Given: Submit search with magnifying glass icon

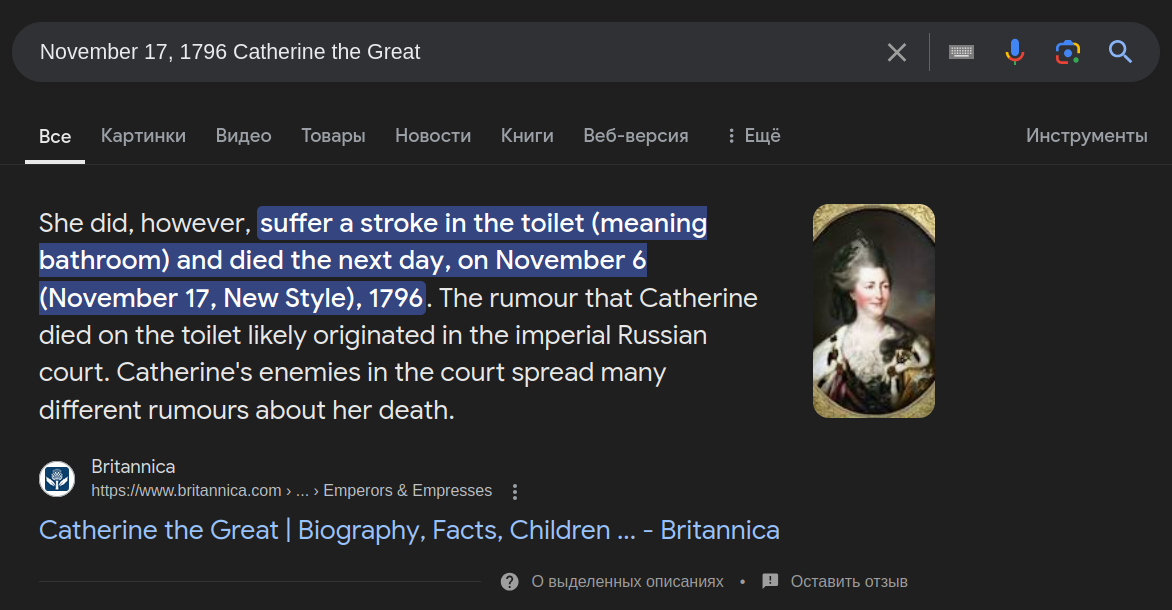Looking at the screenshot, I should pyautogui.click(x=1120, y=52).
